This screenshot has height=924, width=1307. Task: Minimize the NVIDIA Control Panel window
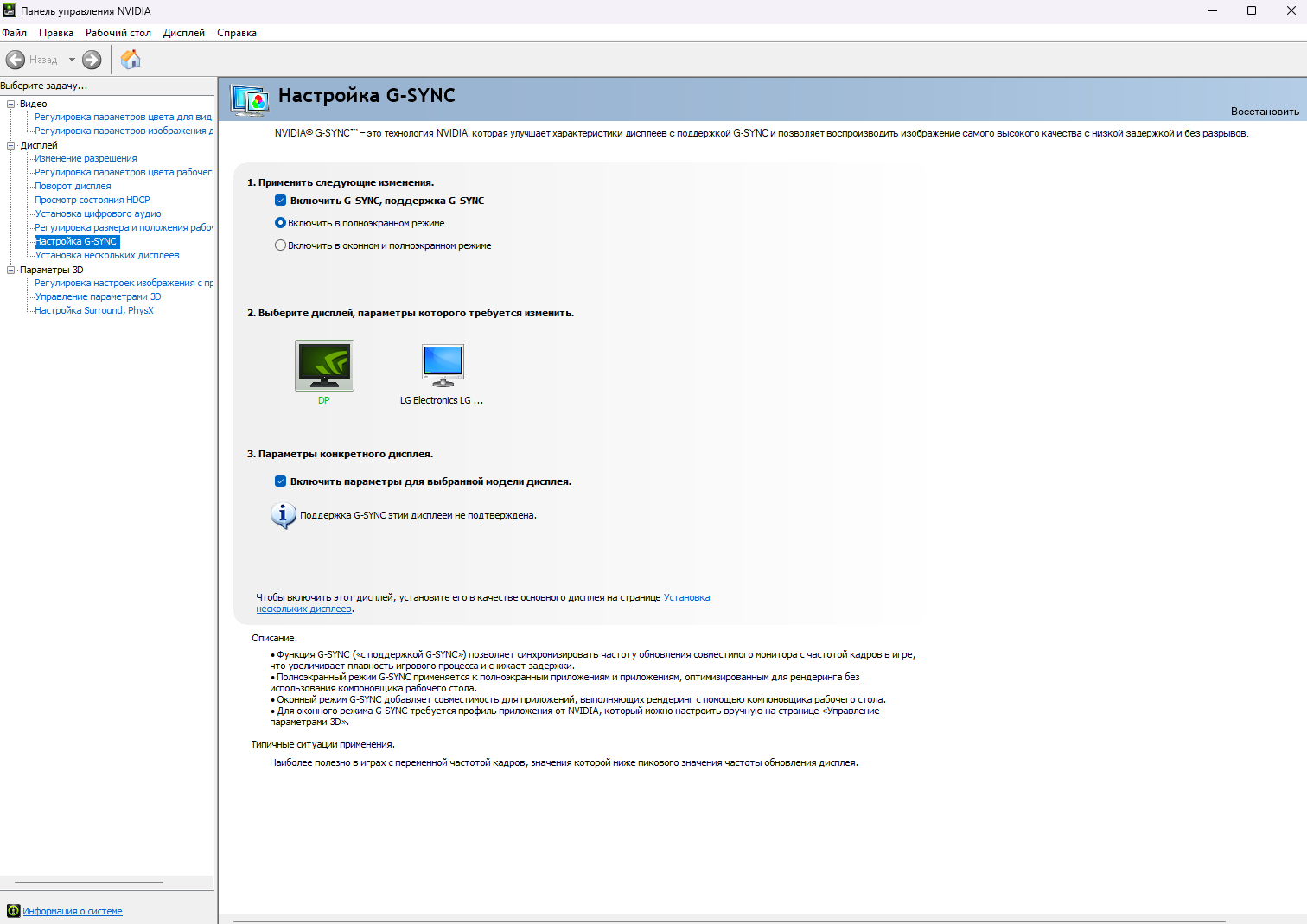1213,10
